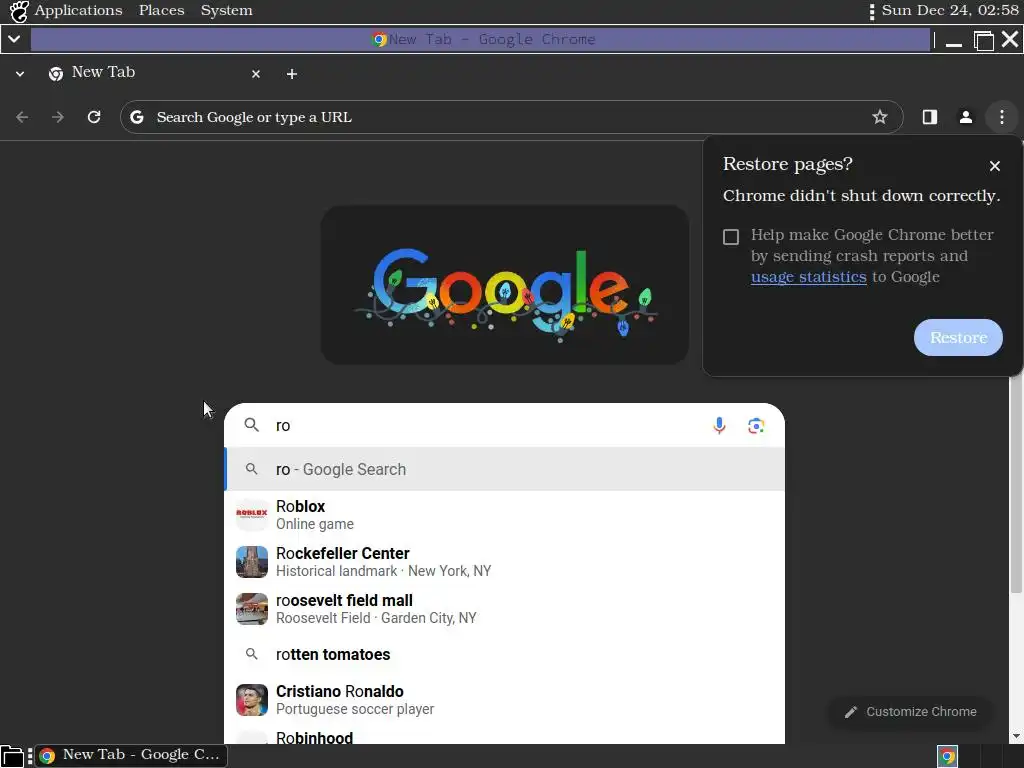The width and height of the screenshot is (1024, 768).
Task: Open the profile avatar menu
Action: (x=966, y=117)
